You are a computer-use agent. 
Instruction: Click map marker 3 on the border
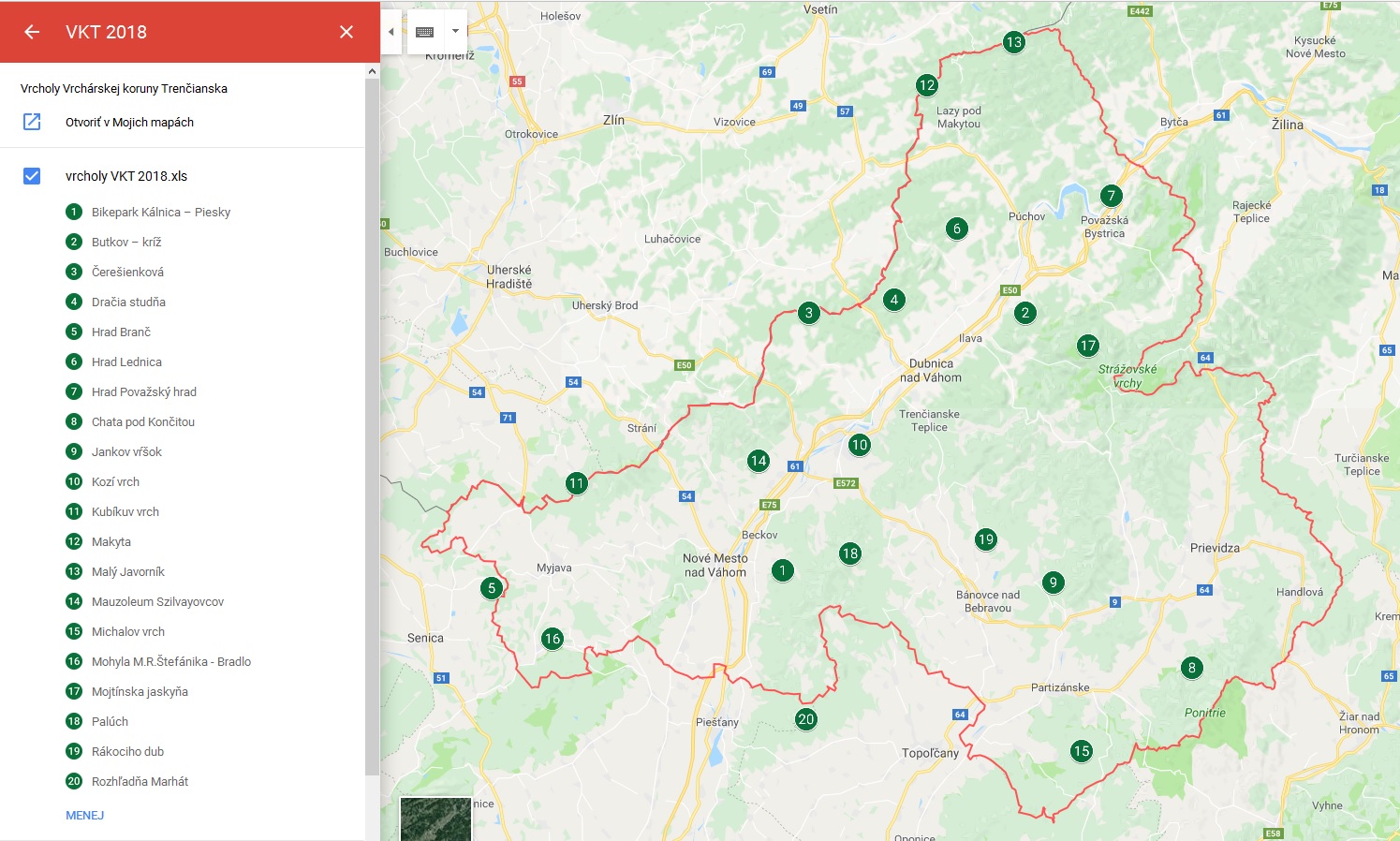(x=809, y=313)
